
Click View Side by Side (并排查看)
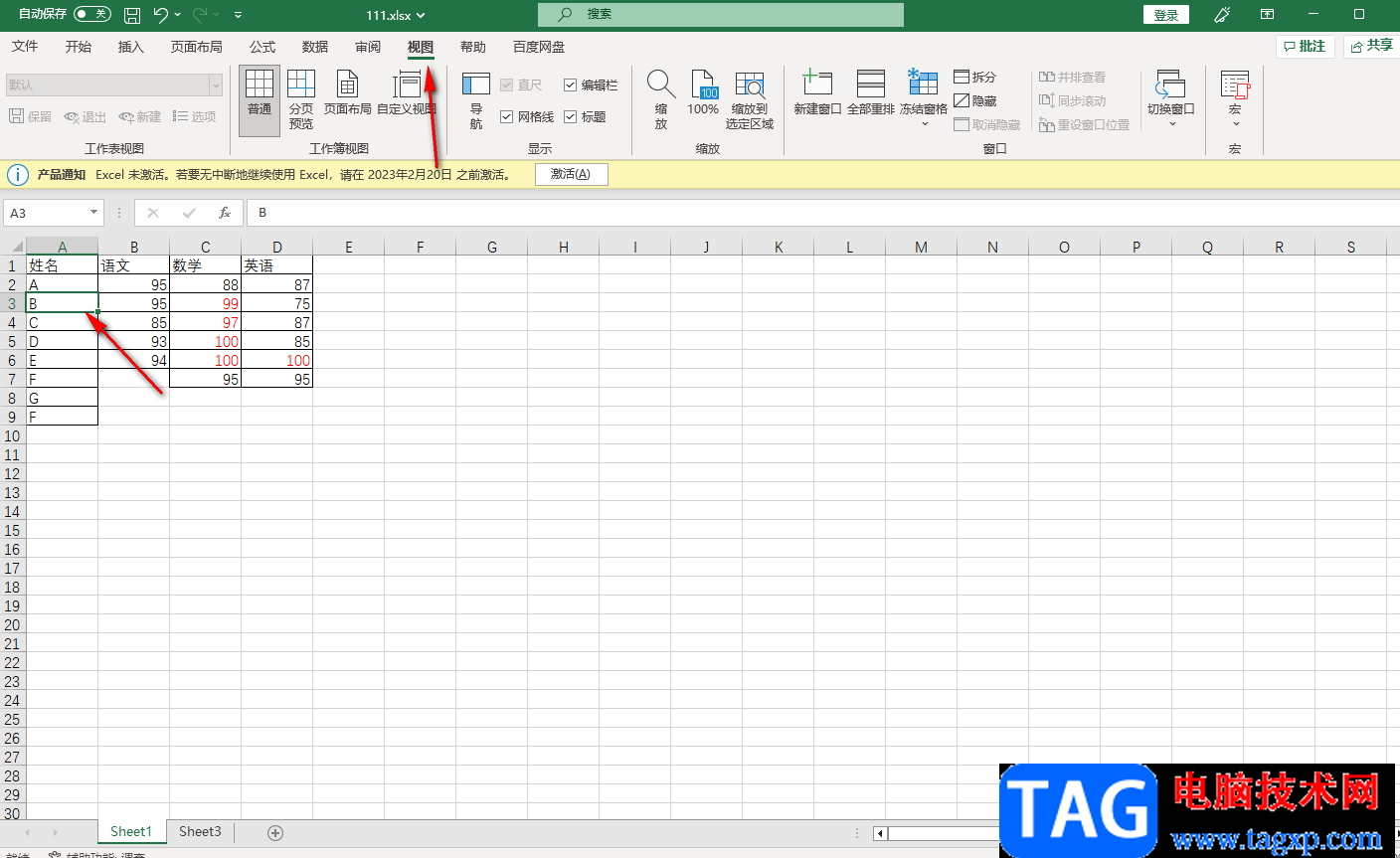click(x=1072, y=77)
